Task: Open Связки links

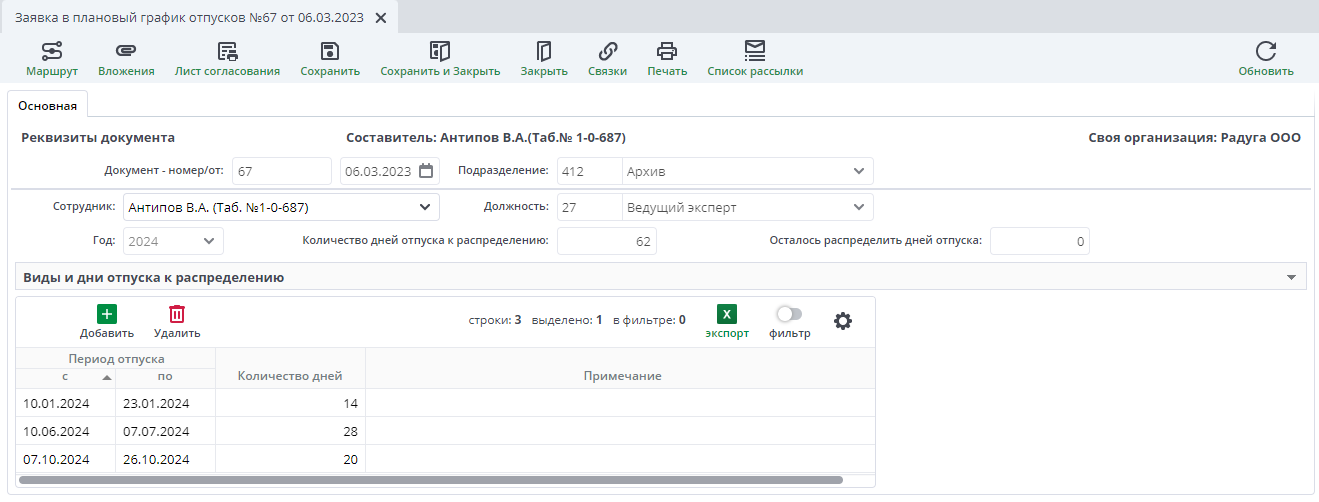Action: [x=607, y=59]
